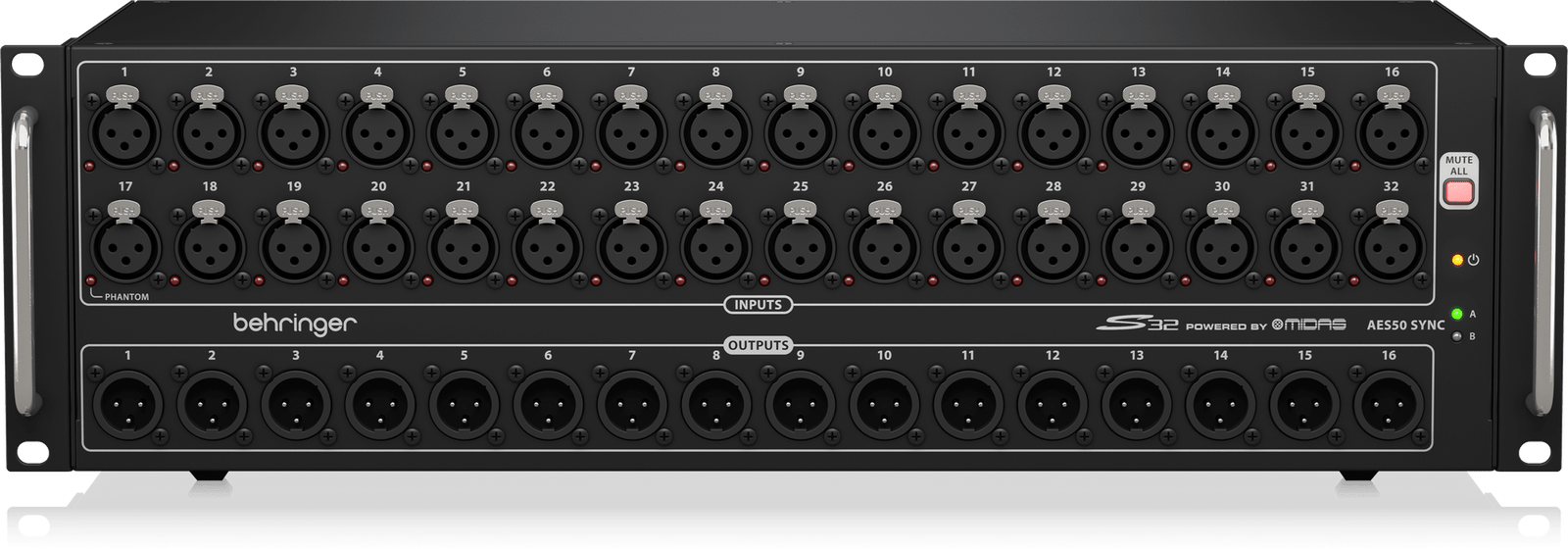Click XLR output connector 14
Viewport: 1568px width, 550px height.
pyautogui.click(x=1221, y=405)
